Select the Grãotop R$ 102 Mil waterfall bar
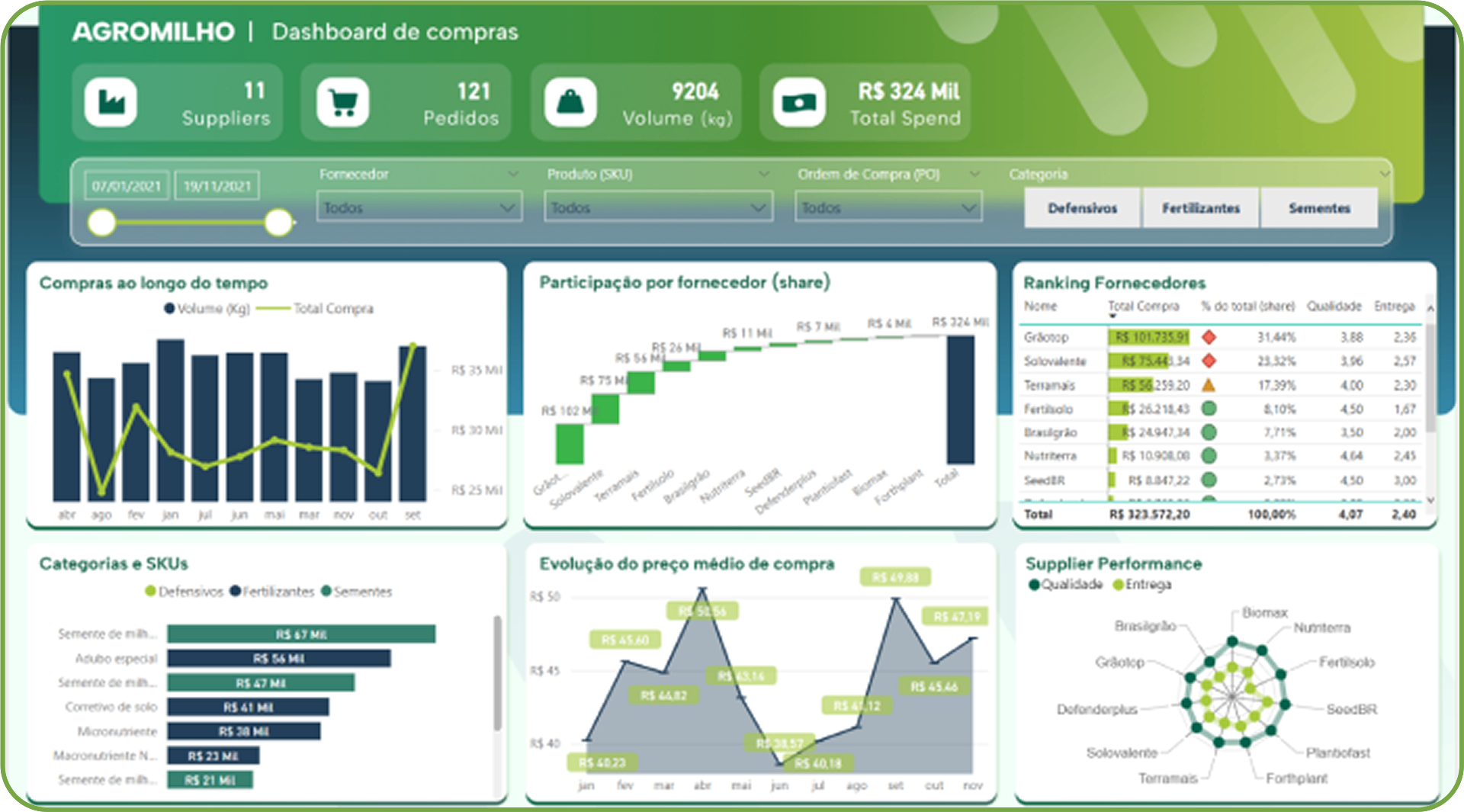Image resolution: width=1464 pixels, height=812 pixels. point(570,444)
